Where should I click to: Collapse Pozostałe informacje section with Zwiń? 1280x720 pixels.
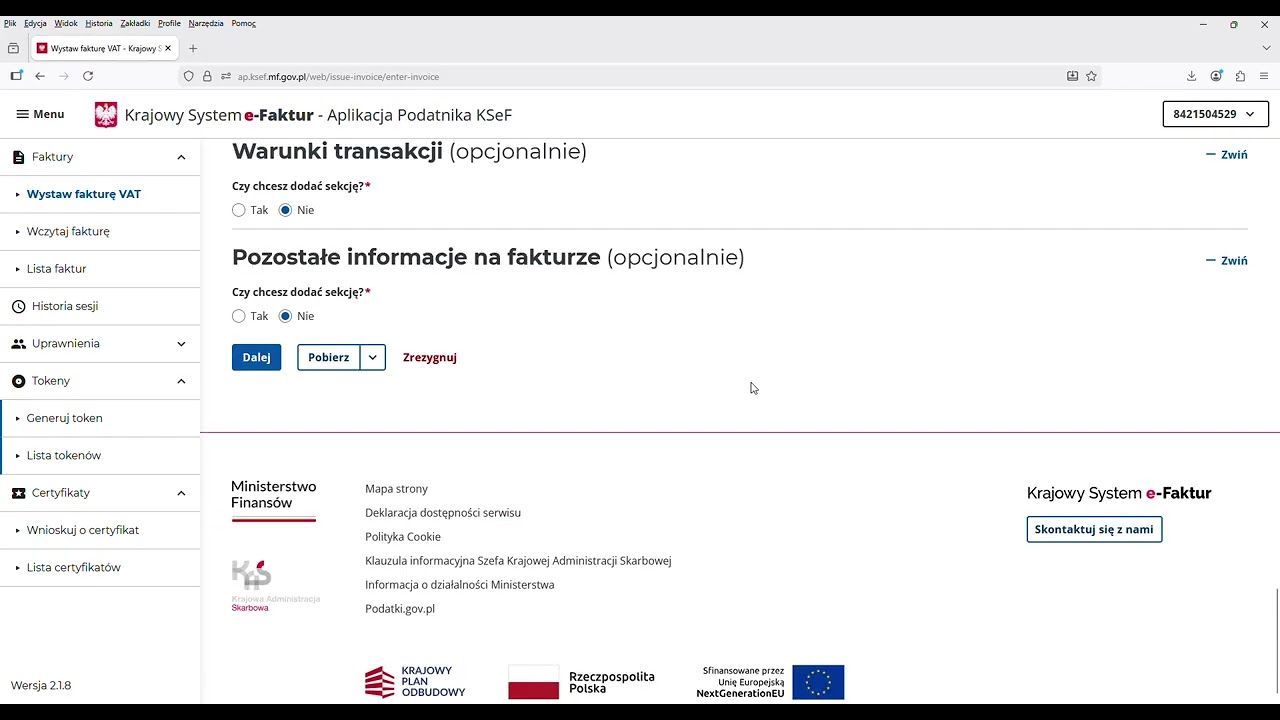click(x=1226, y=261)
